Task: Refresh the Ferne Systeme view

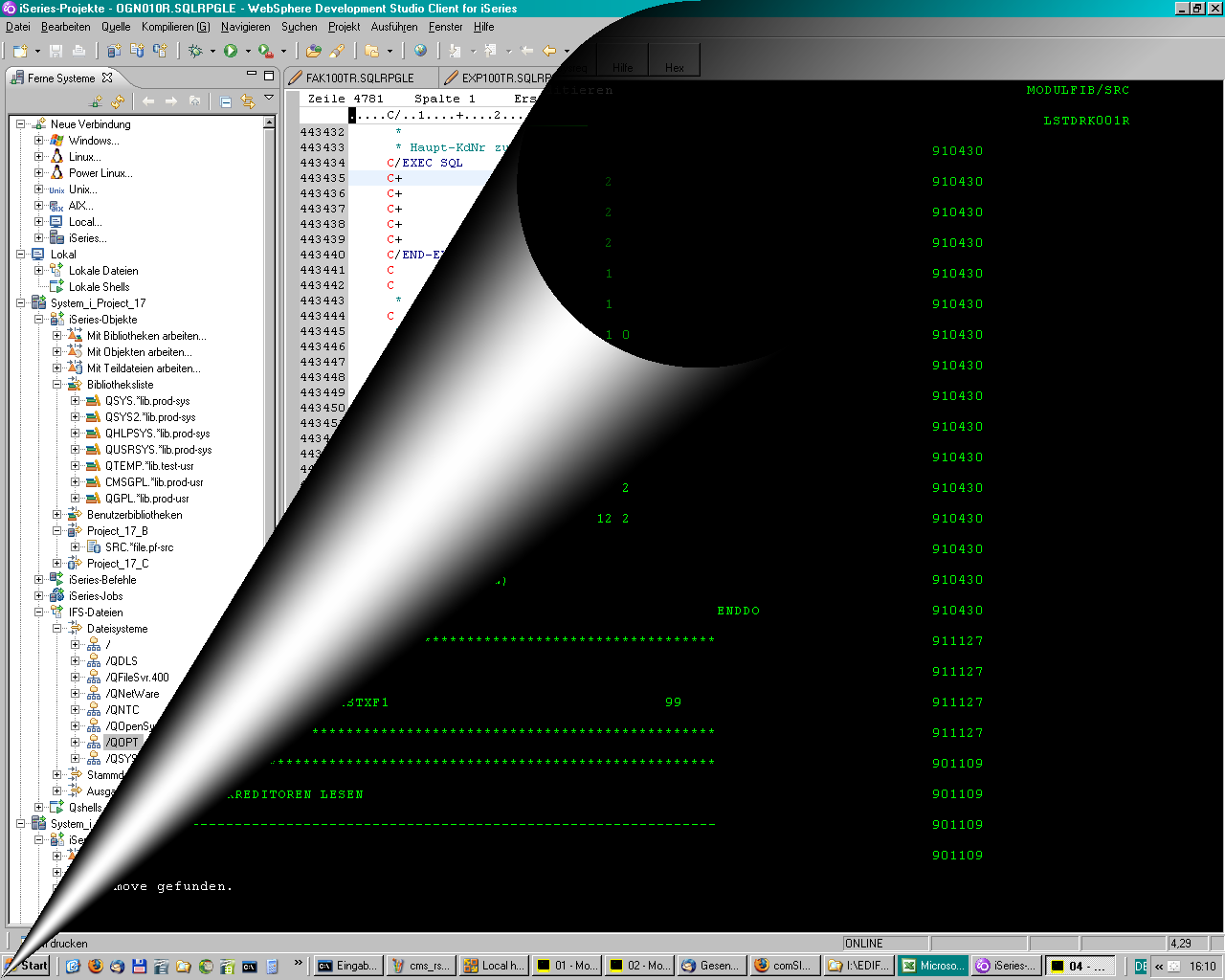Action: 118,100
